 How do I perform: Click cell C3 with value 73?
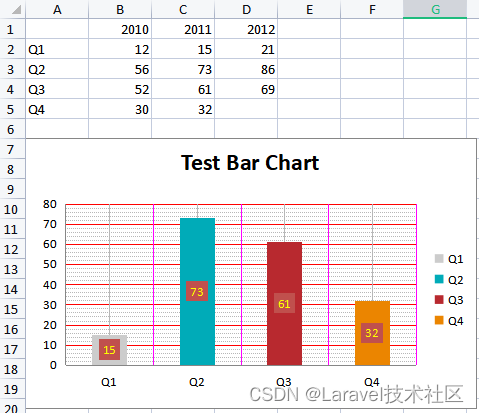pos(183,69)
